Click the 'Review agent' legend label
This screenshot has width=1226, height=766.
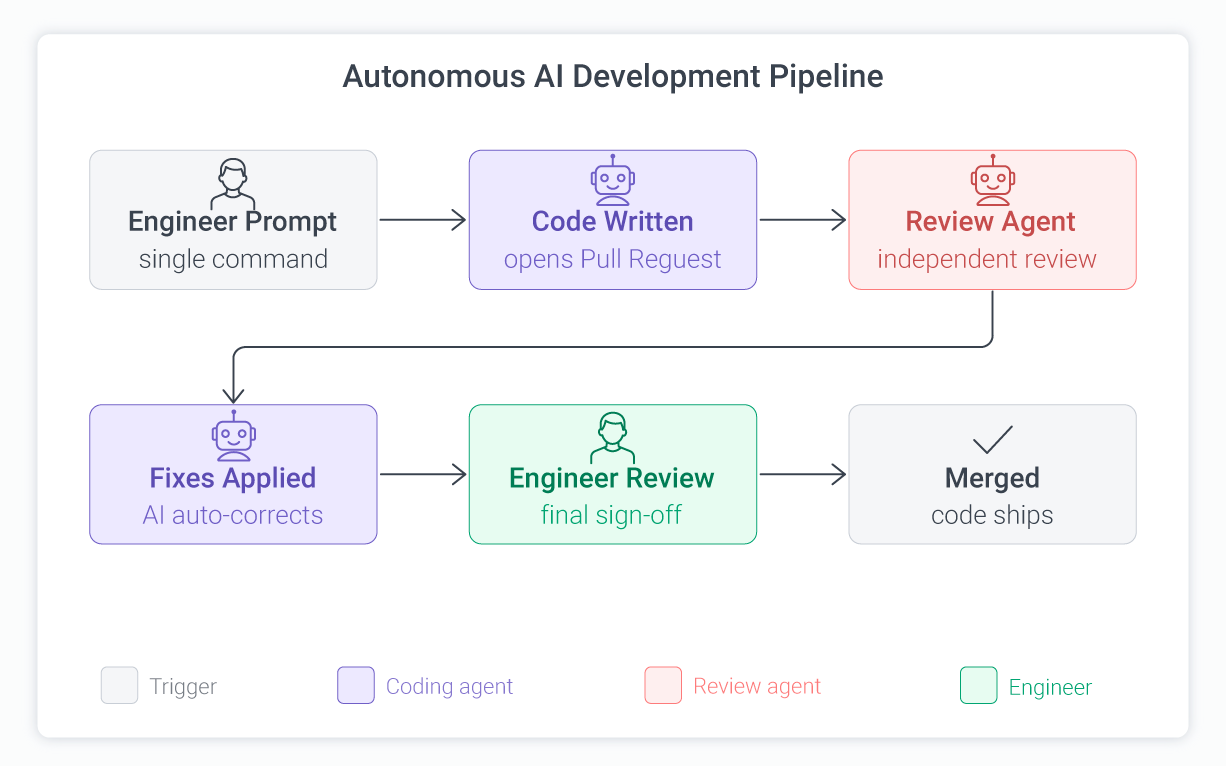(x=757, y=687)
